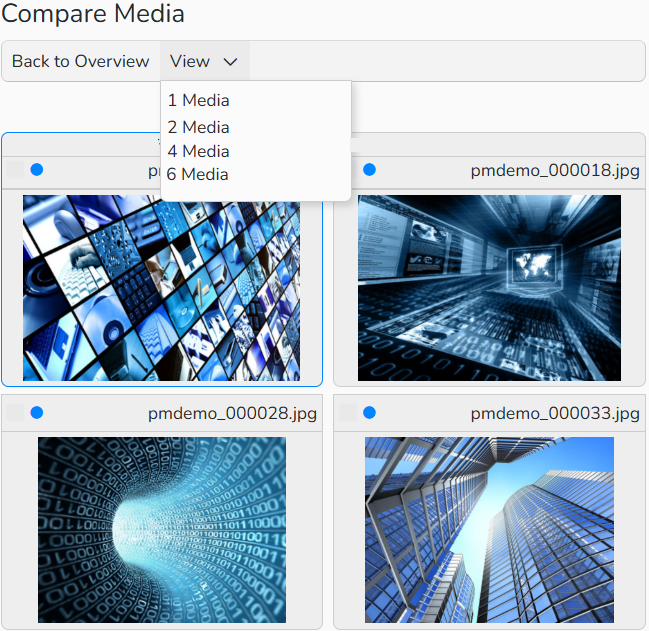Viewport: 649px width, 631px height.
Task: Open the View dropdown menu
Action: [204, 61]
